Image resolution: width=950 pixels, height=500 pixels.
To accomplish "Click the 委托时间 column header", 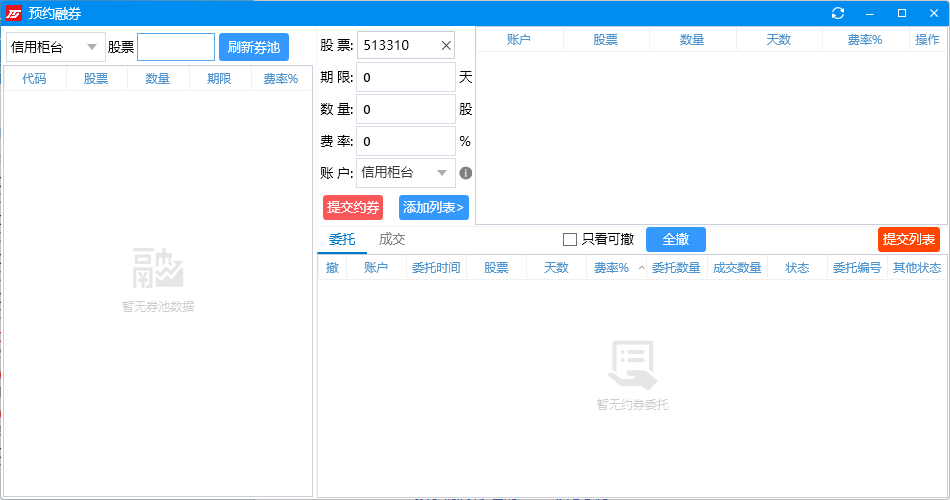I will pos(436,268).
